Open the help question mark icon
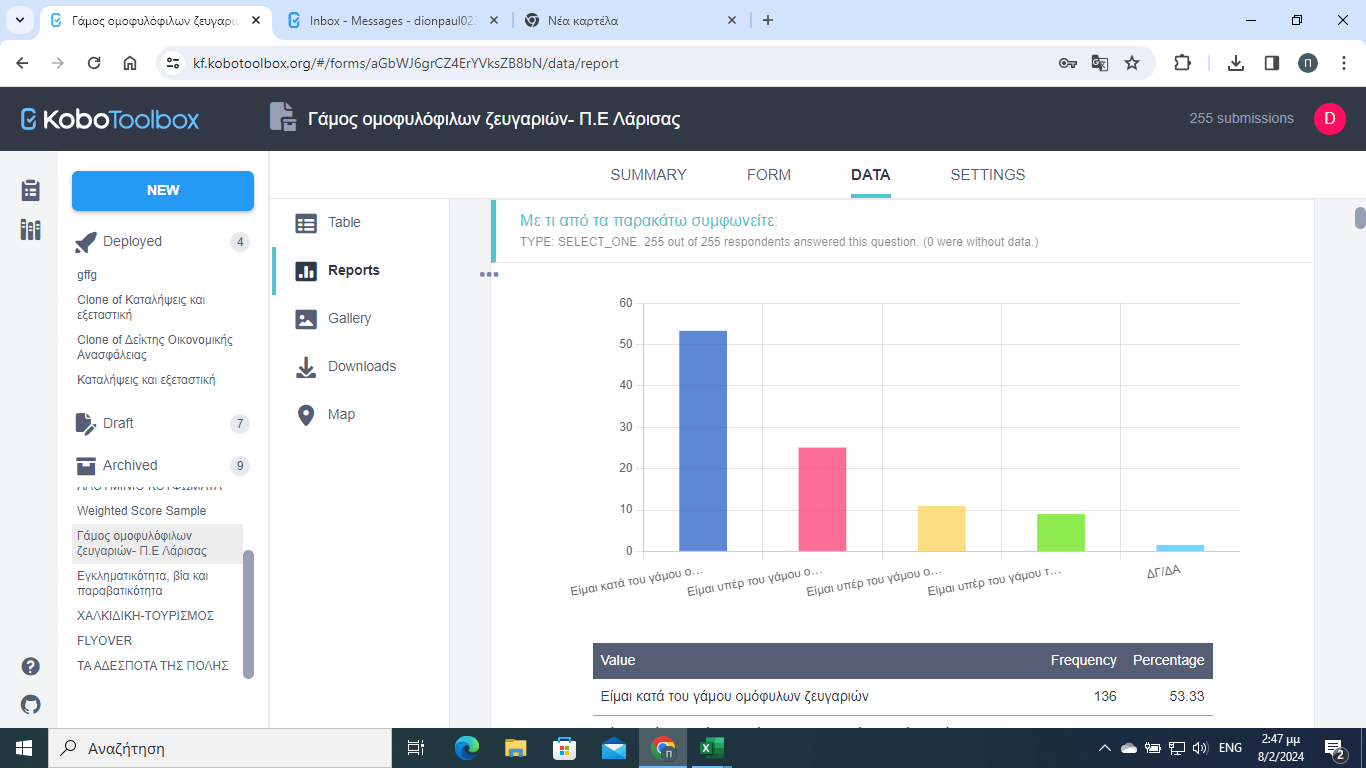This screenshot has height=768, width=1366. pos(30,665)
